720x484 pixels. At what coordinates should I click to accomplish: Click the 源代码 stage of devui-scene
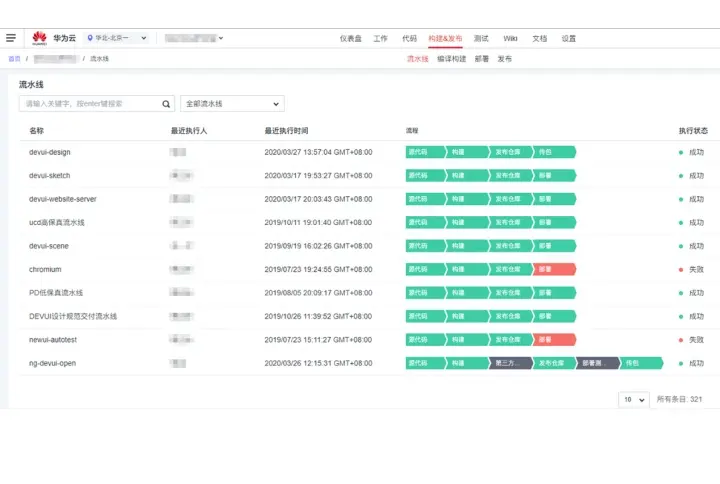tap(425, 246)
